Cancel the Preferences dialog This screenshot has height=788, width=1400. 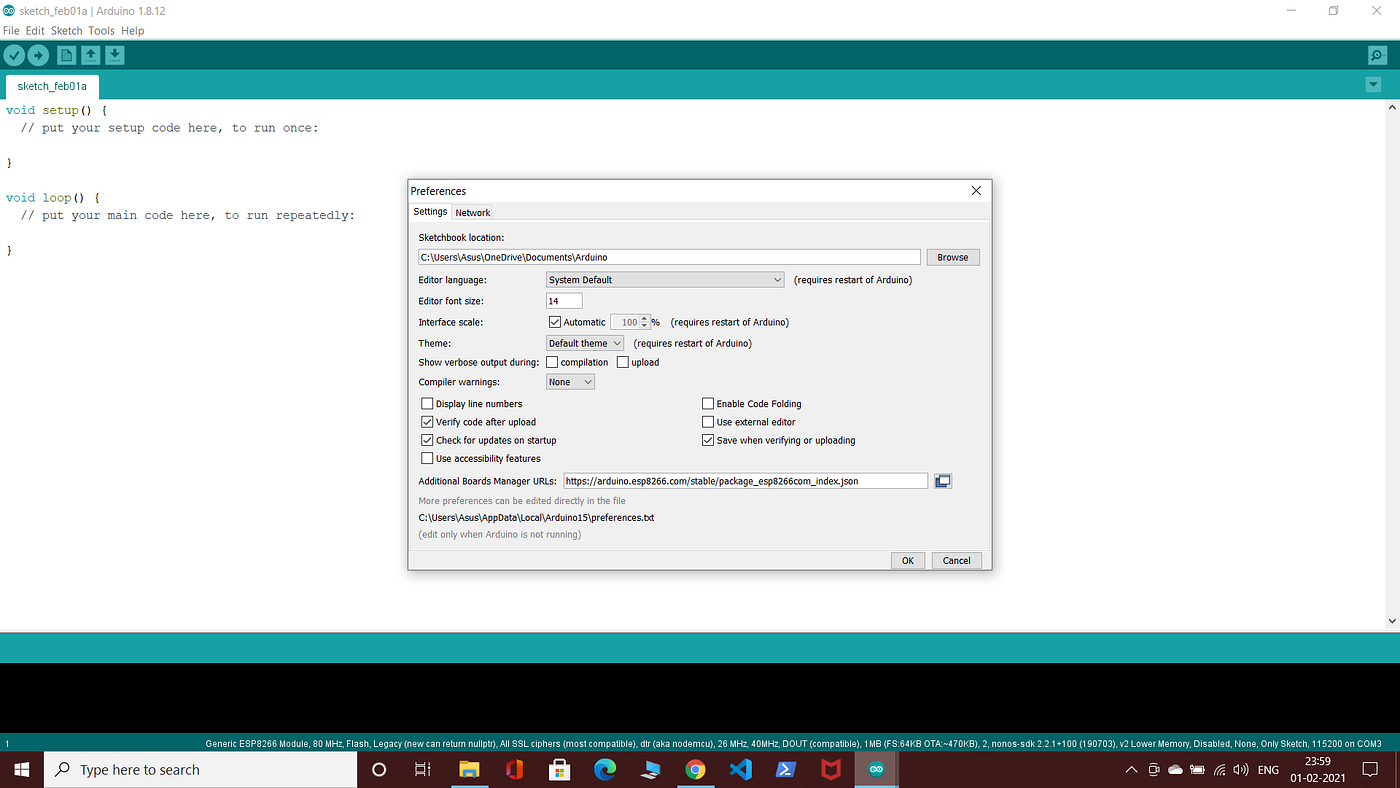pyautogui.click(x=957, y=560)
